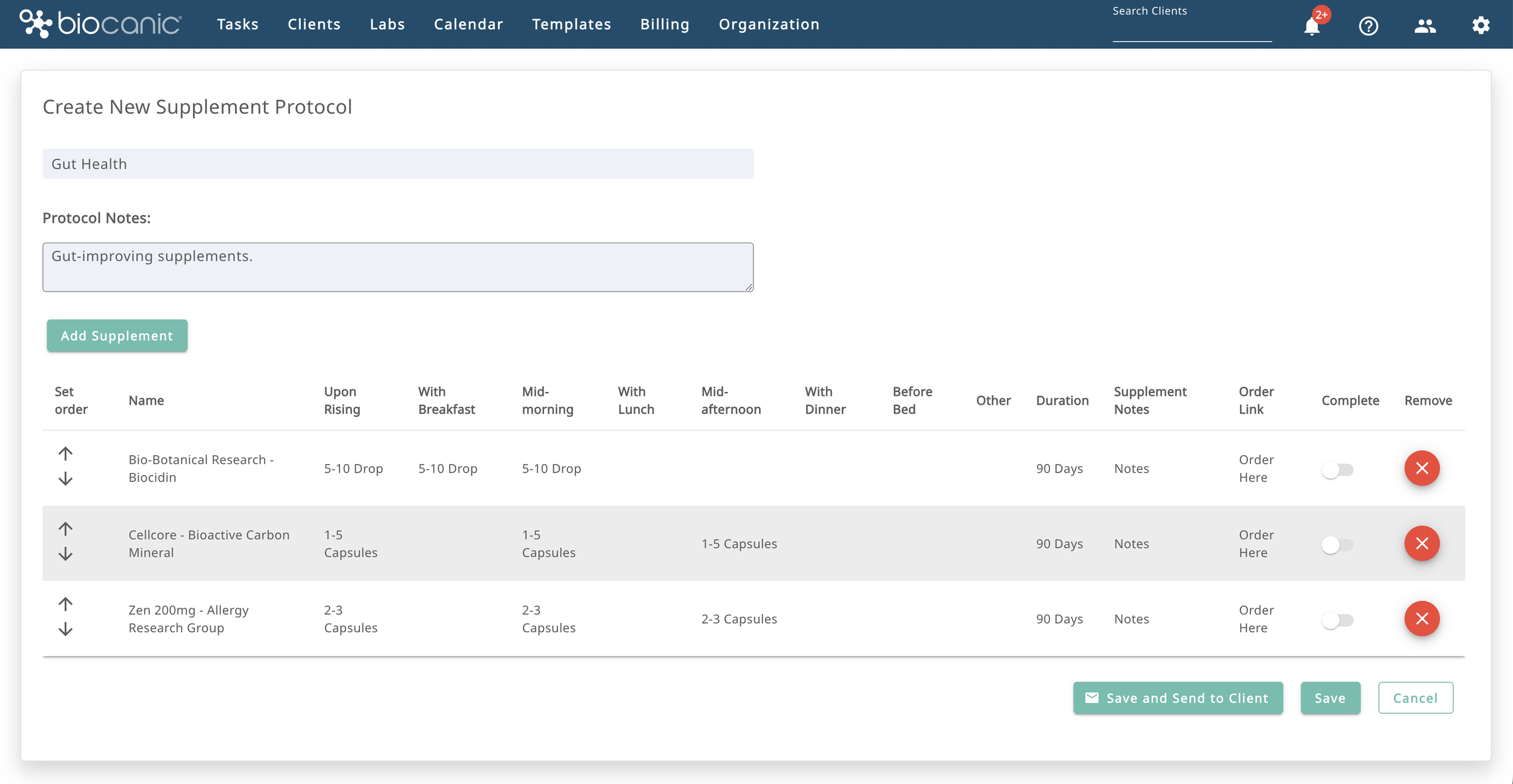Click the Duration column header
This screenshot has height=784, width=1513.
(1062, 400)
